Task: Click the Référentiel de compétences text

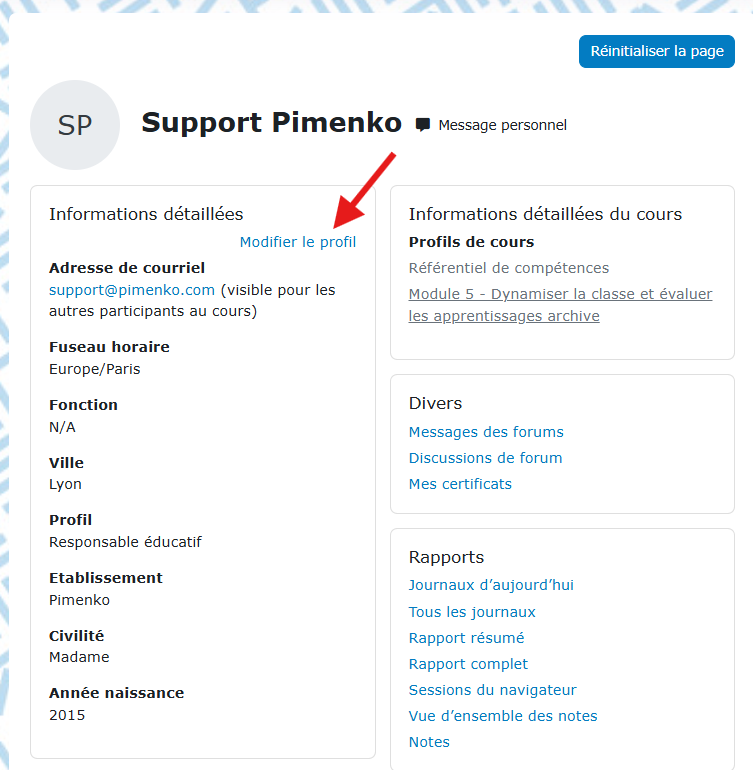Action: tap(508, 268)
